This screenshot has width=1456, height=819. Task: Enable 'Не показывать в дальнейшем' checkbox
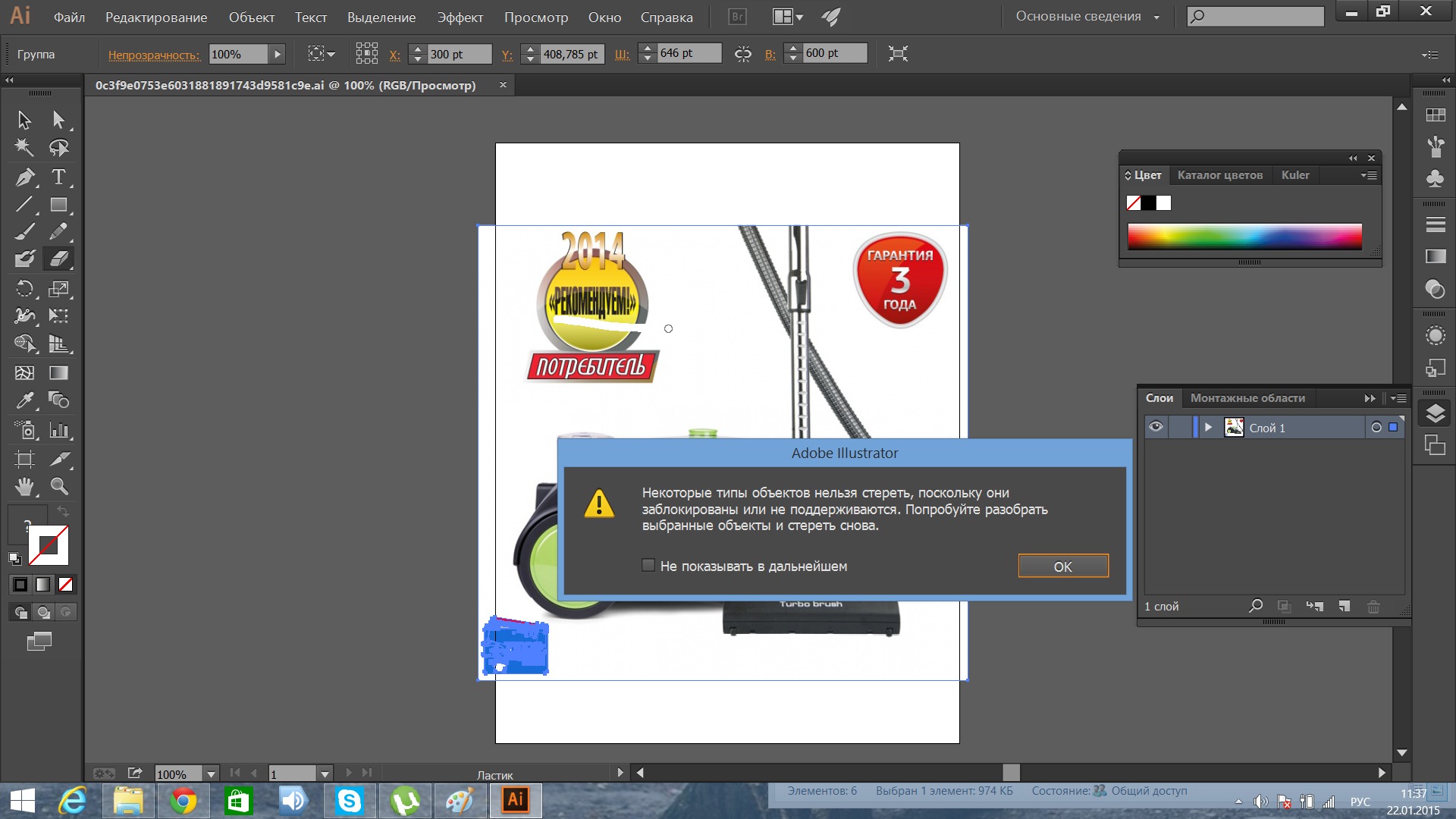647,565
